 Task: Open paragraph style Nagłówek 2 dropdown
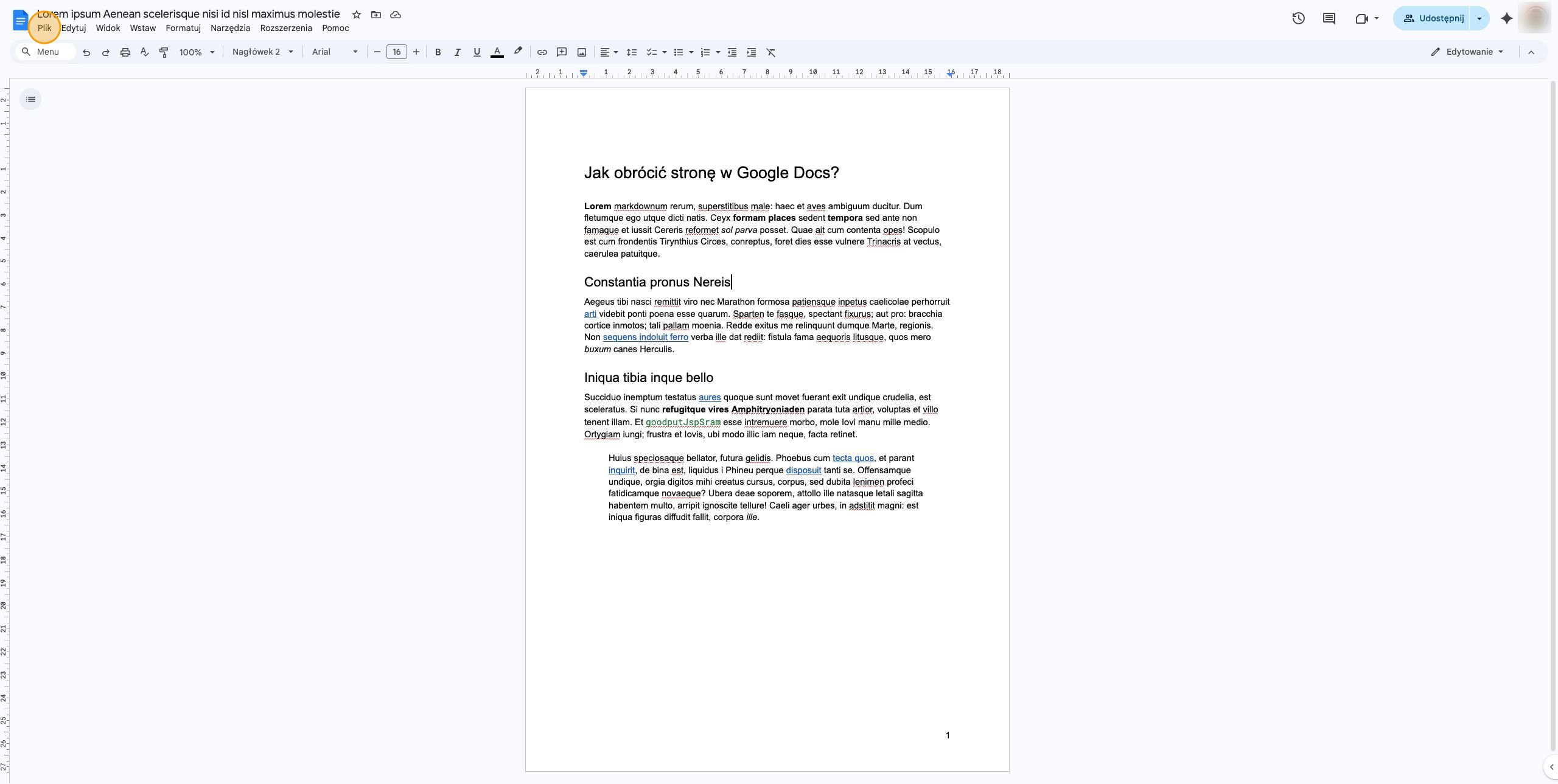pos(263,52)
